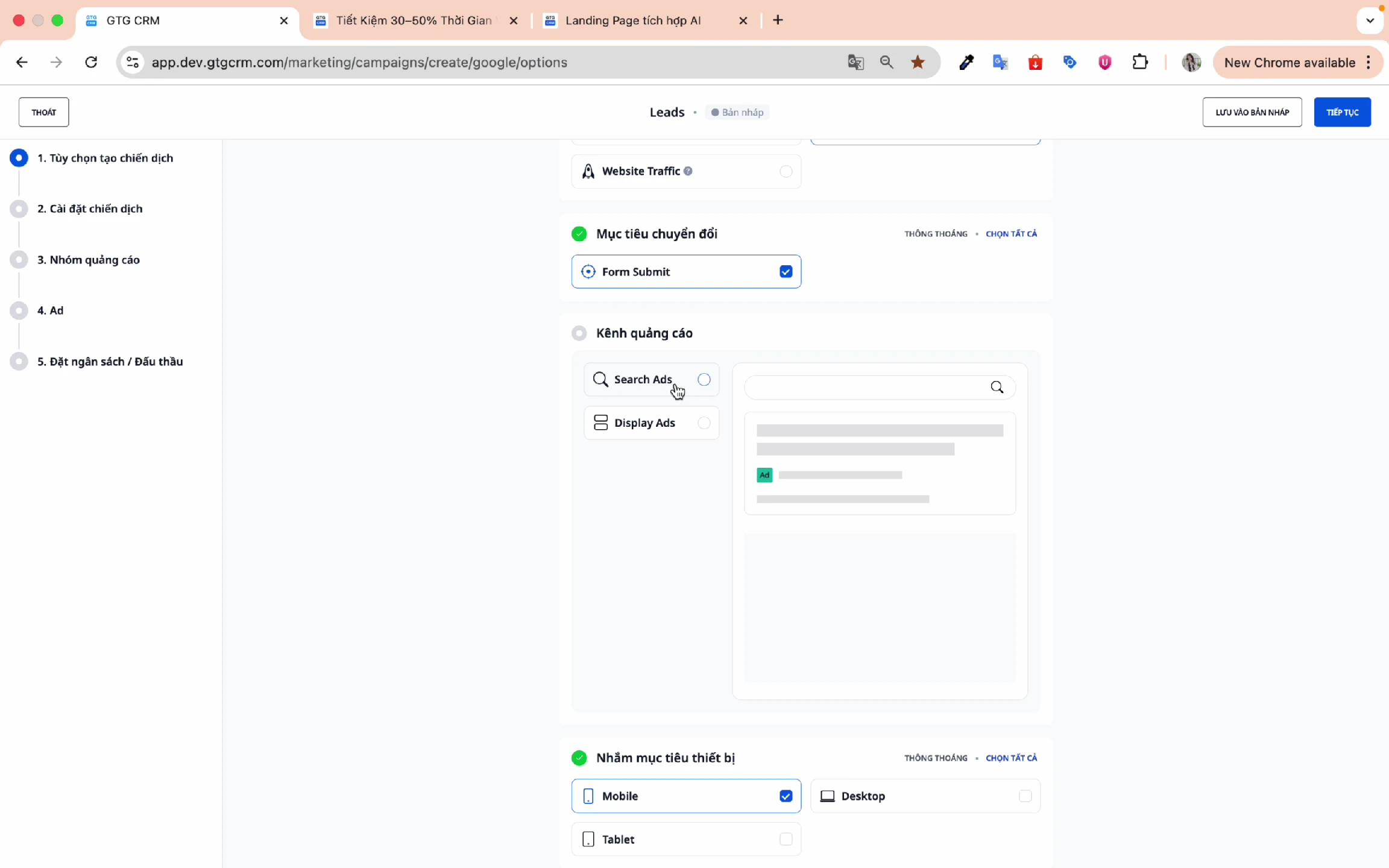This screenshot has width=1389, height=868.
Task: Click the zoom magnifier icon in address bar
Action: [886, 62]
